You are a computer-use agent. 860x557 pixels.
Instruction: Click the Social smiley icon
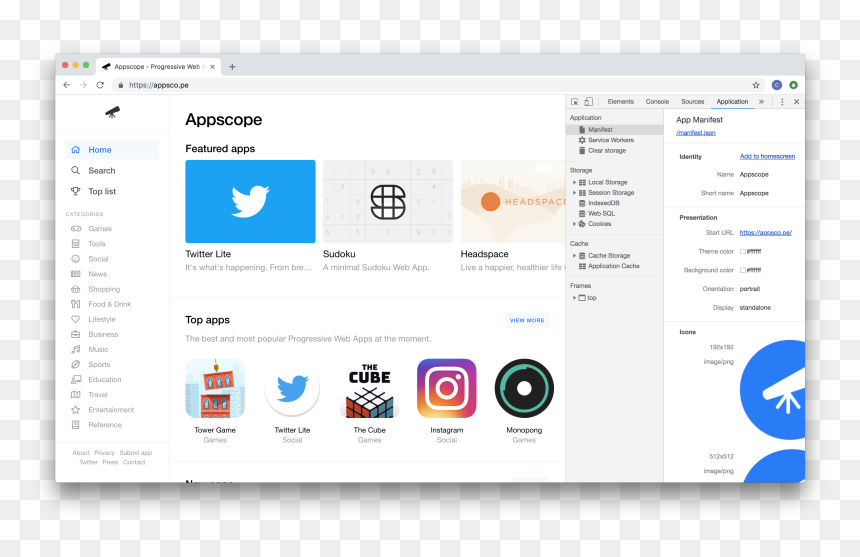click(76, 259)
